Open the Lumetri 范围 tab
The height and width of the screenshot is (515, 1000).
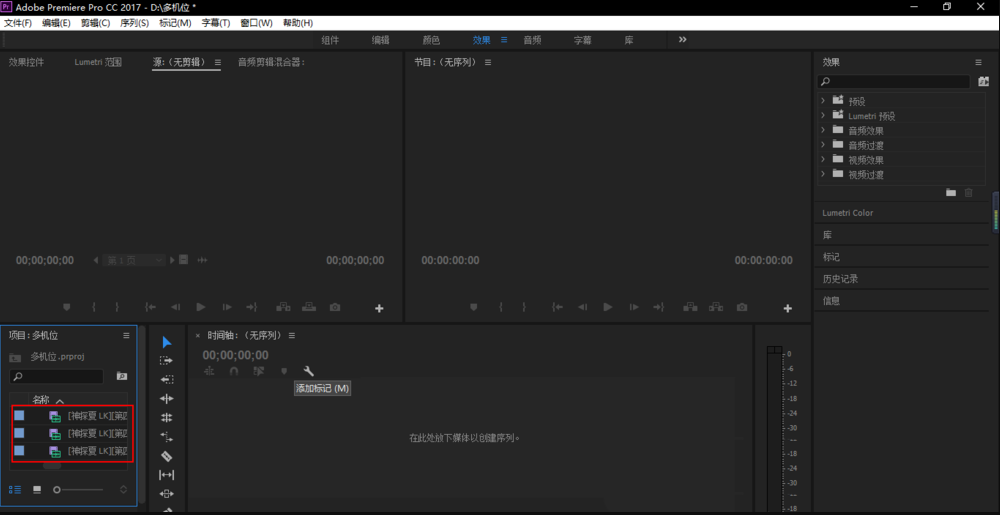pos(98,62)
